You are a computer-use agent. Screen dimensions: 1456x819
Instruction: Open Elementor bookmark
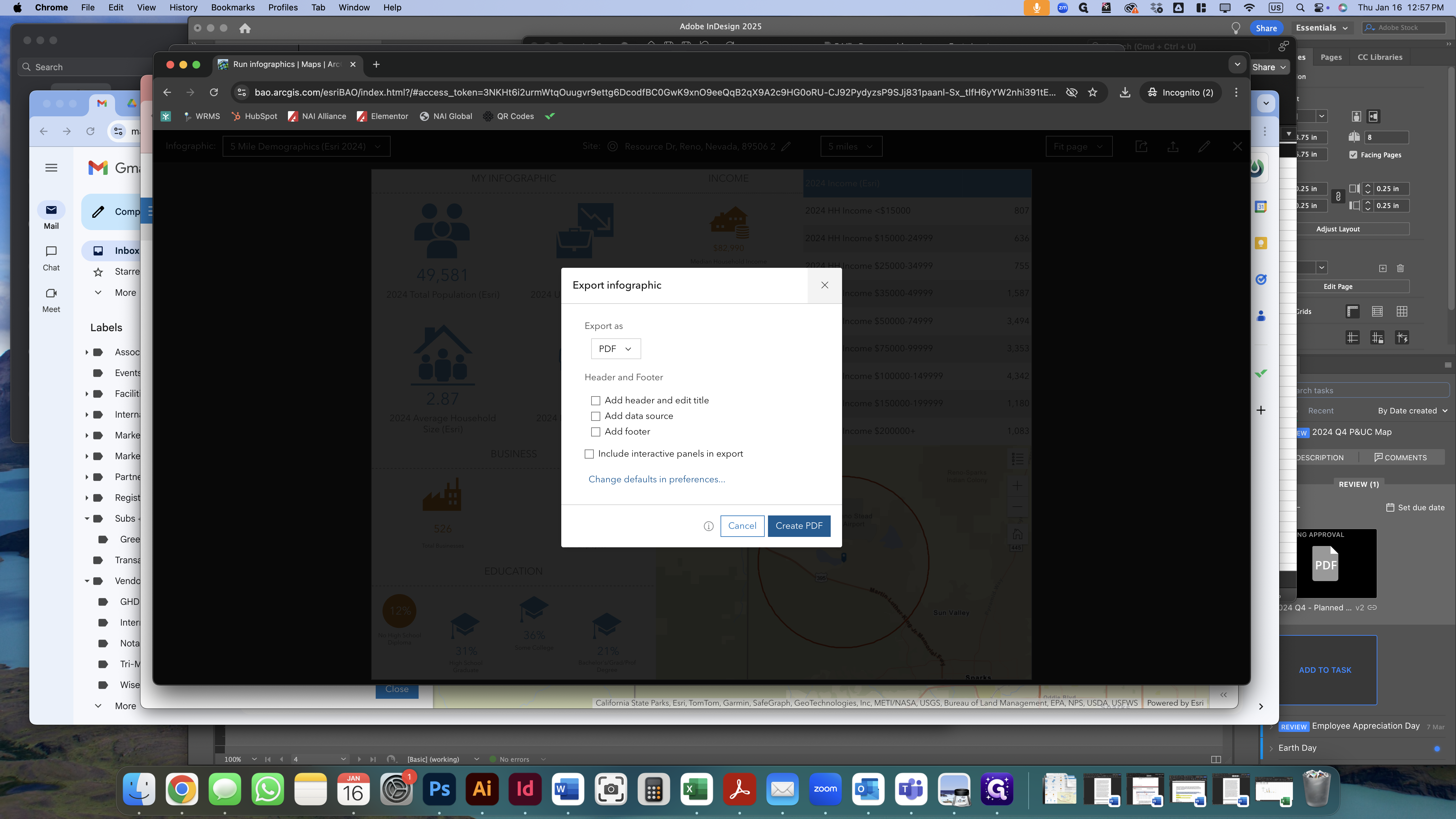point(383,116)
